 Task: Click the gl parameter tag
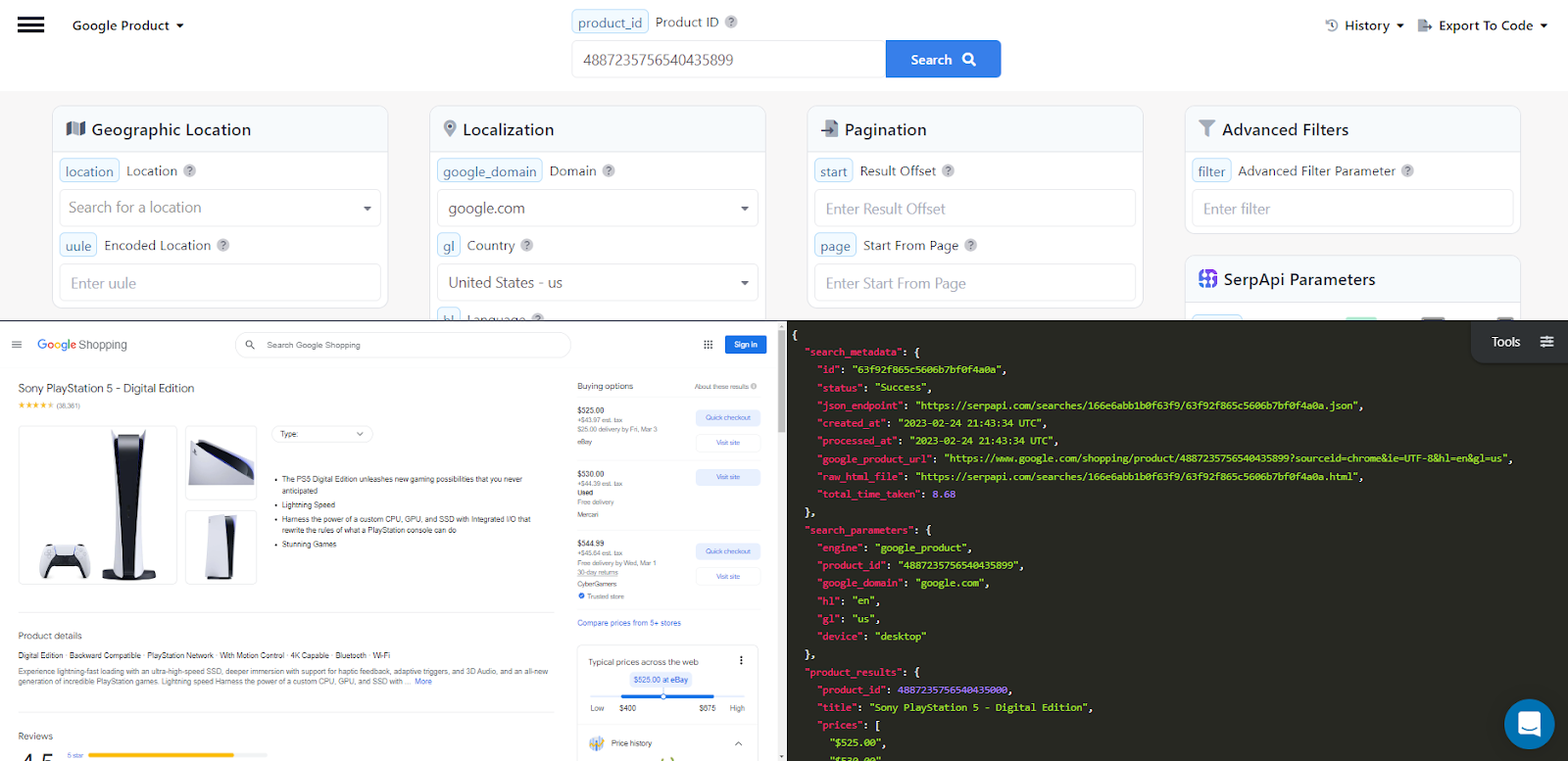(x=449, y=246)
